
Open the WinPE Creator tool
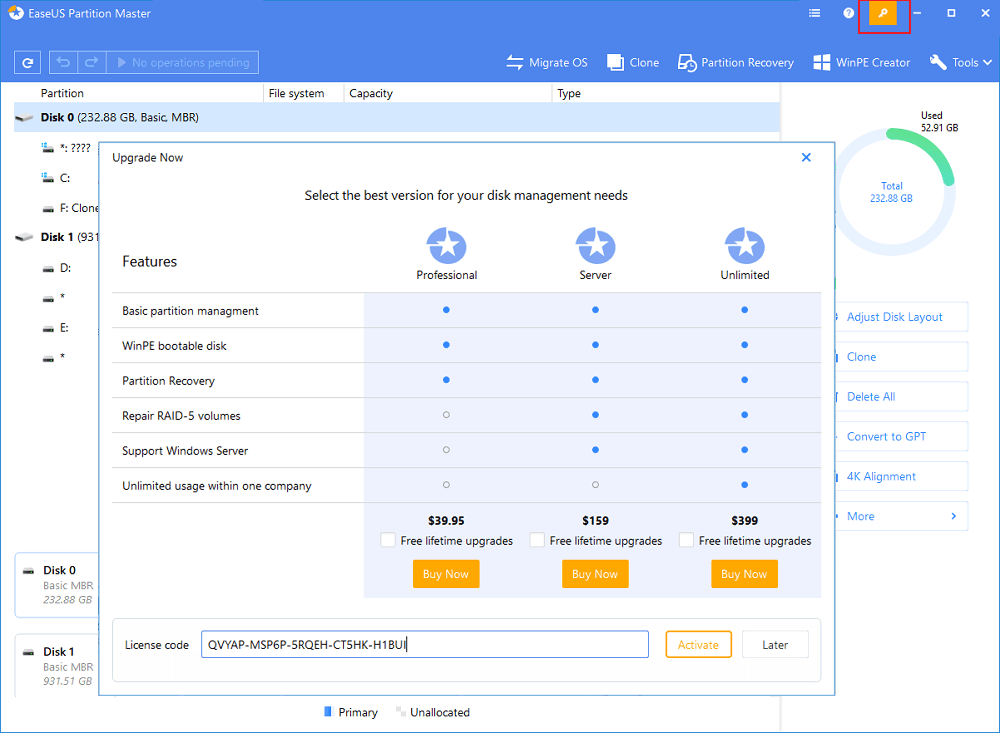[x=860, y=62]
